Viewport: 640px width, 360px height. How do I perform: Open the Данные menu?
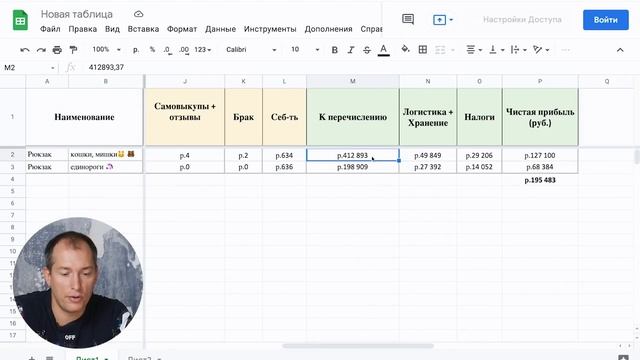220,29
